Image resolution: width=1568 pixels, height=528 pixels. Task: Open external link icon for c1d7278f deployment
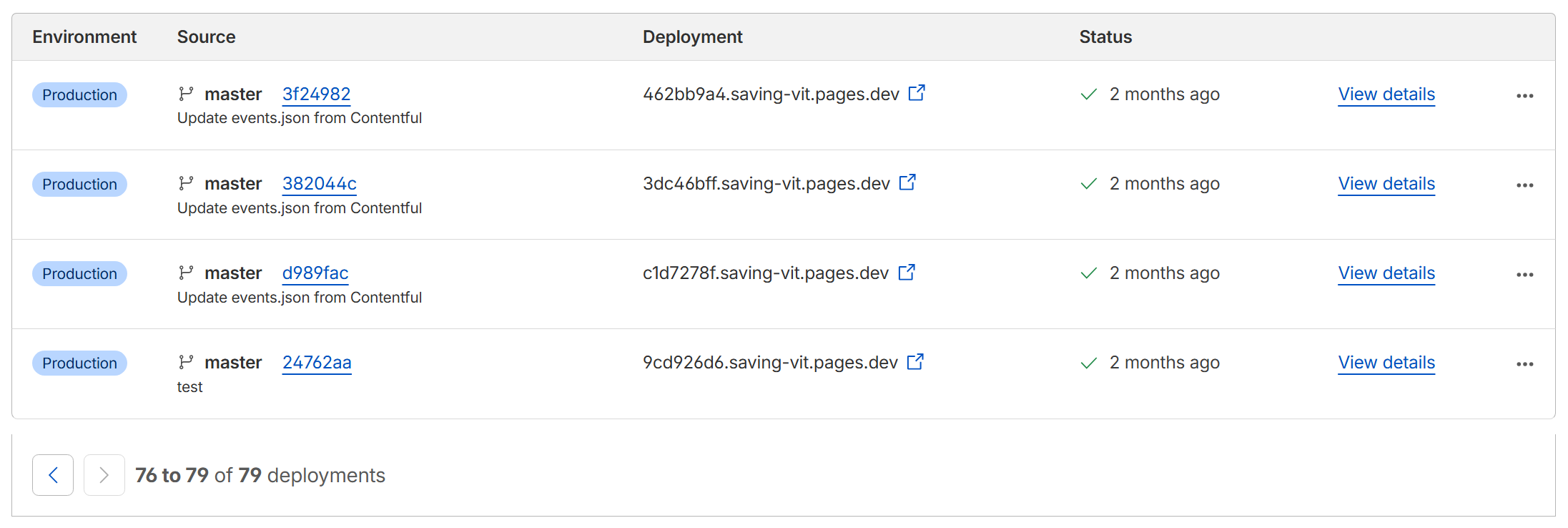pos(906,272)
